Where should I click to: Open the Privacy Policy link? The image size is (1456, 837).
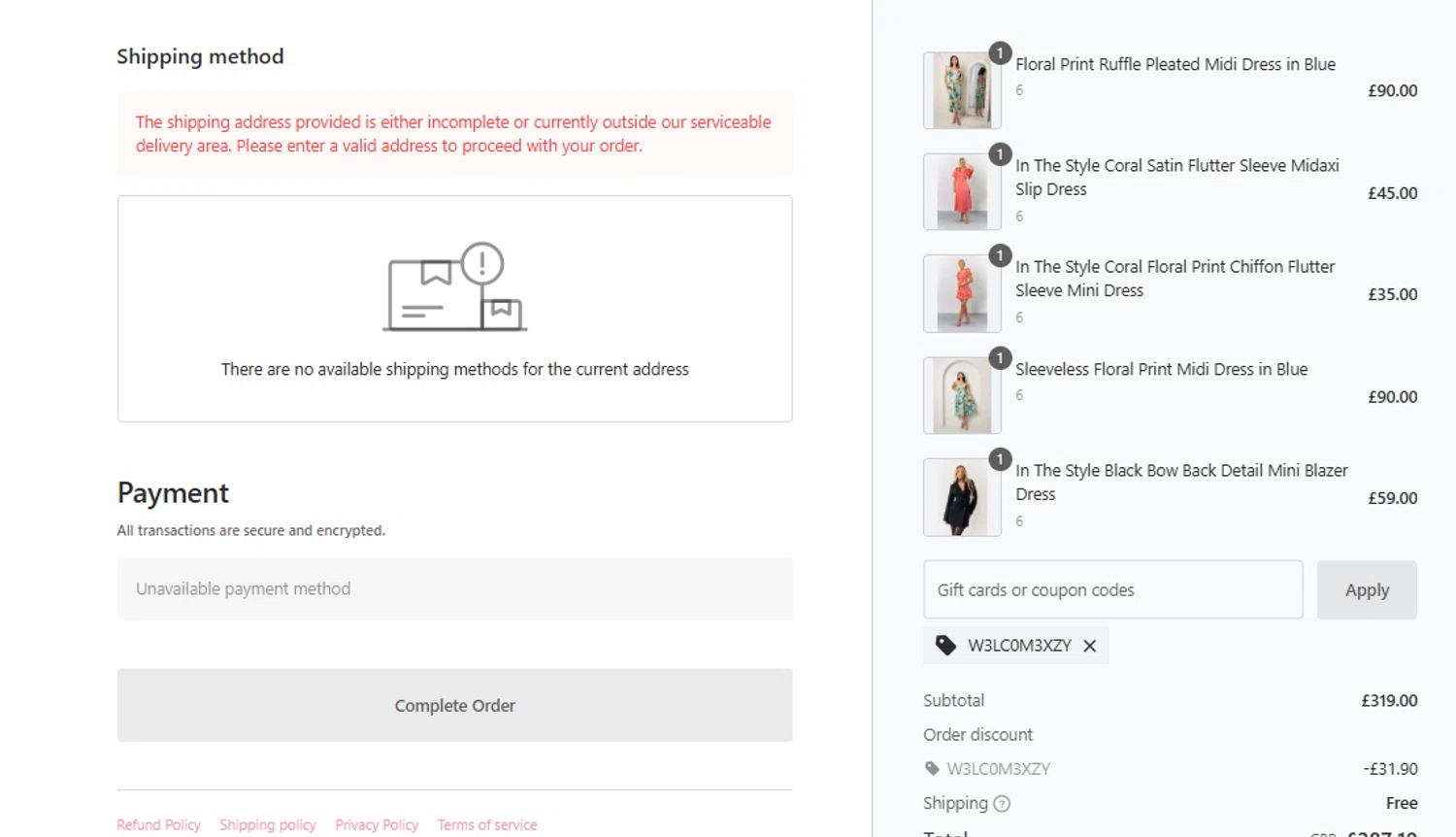point(377,824)
